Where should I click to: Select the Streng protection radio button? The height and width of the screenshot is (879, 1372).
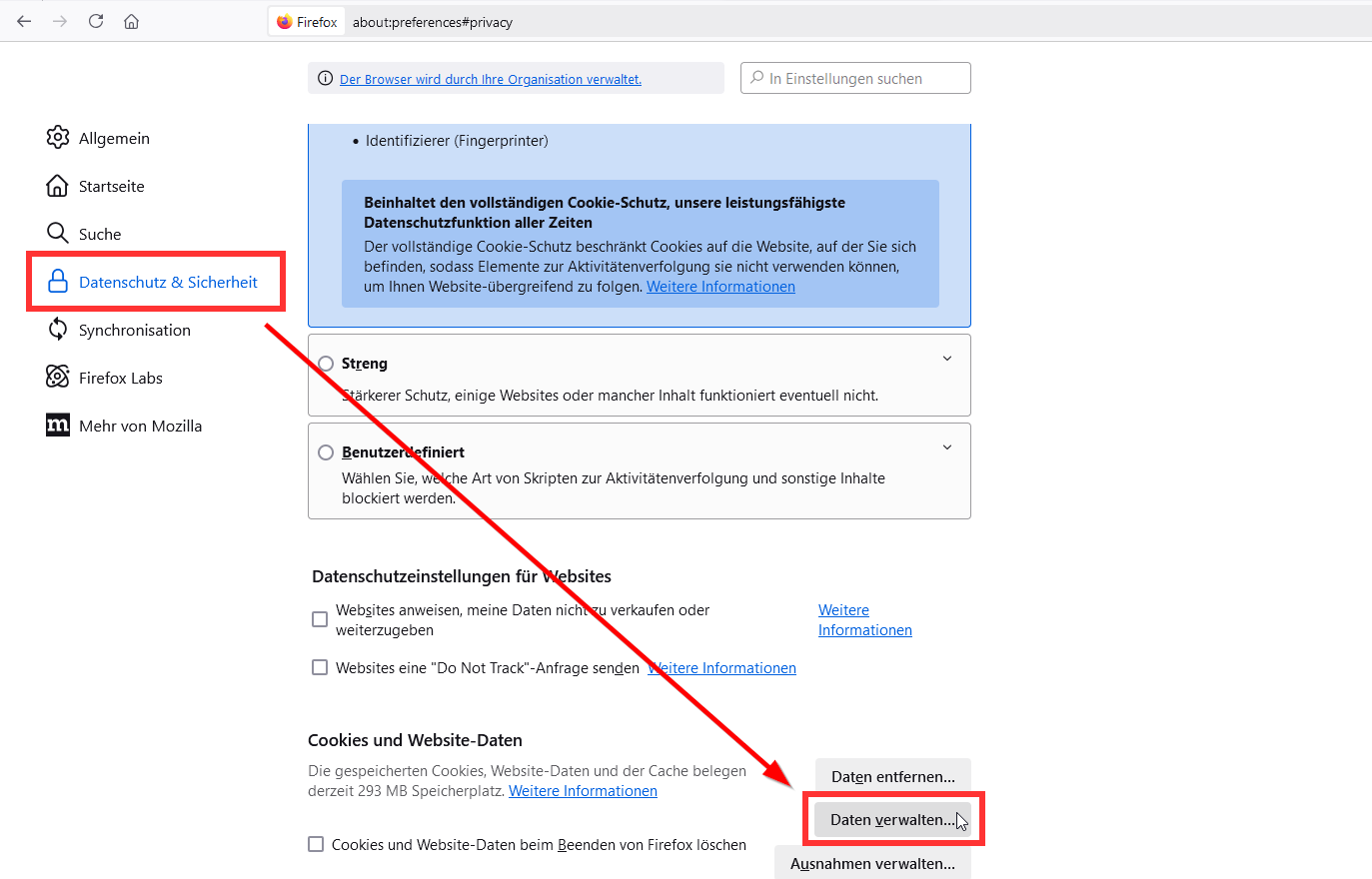[x=326, y=364]
